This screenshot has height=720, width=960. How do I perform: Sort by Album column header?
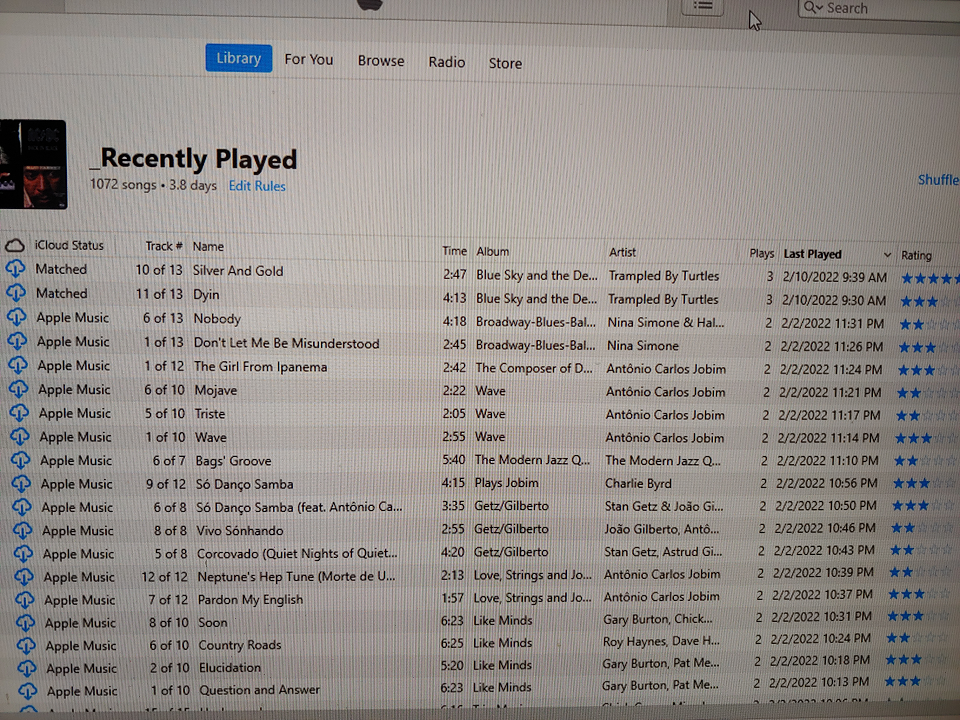pos(492,252)
